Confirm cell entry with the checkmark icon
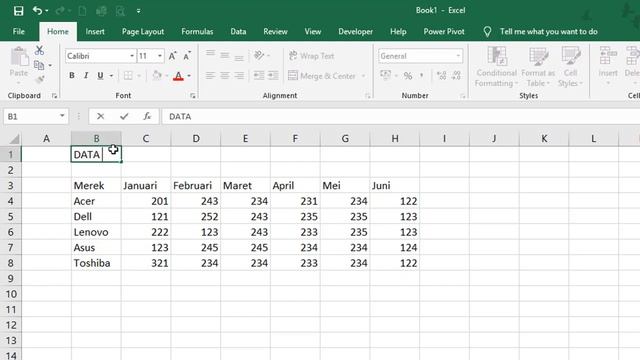 124,117
